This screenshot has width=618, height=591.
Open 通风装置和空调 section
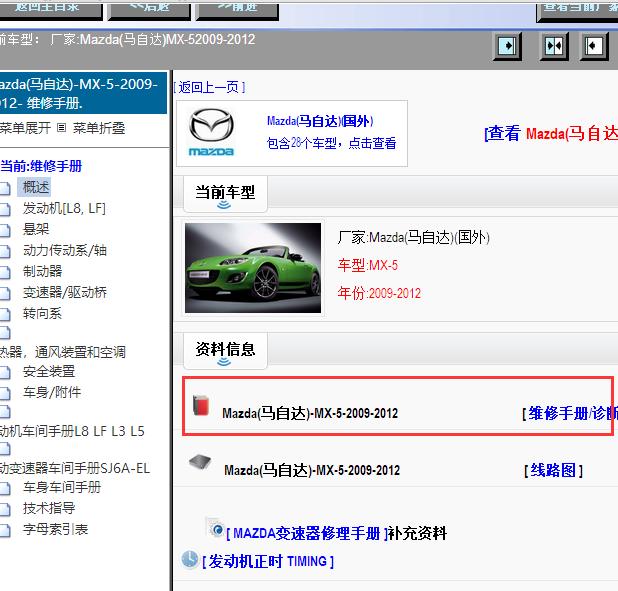(x=63, y=352)
